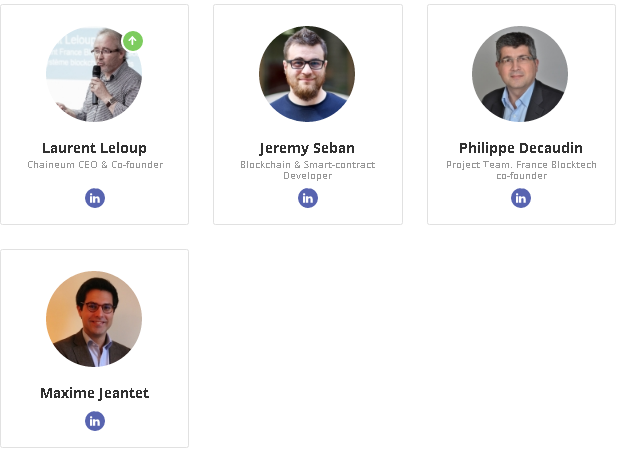This screenshot has height=452, width=618.
Task: Open Laurent Leloup's LinkedIn icon
Action: pos(95,198)
